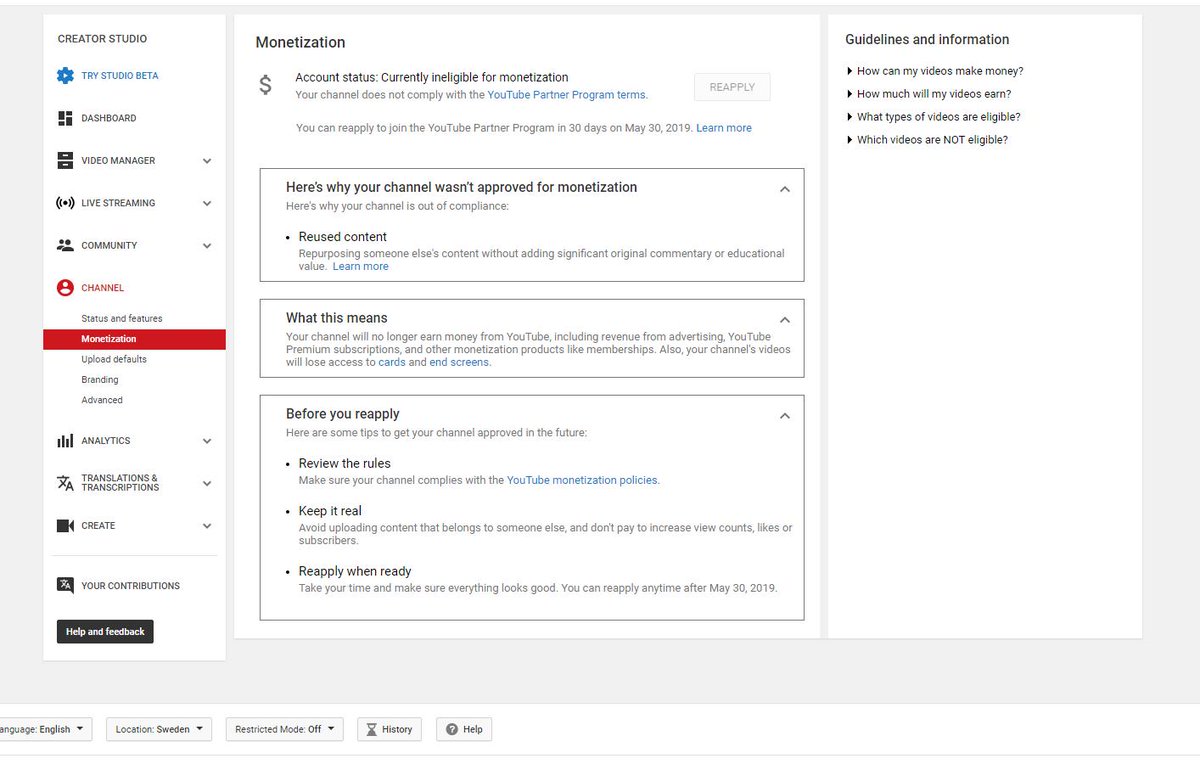Open Try Studio Beta
The image size is (1200, 764).
(120, 76)
